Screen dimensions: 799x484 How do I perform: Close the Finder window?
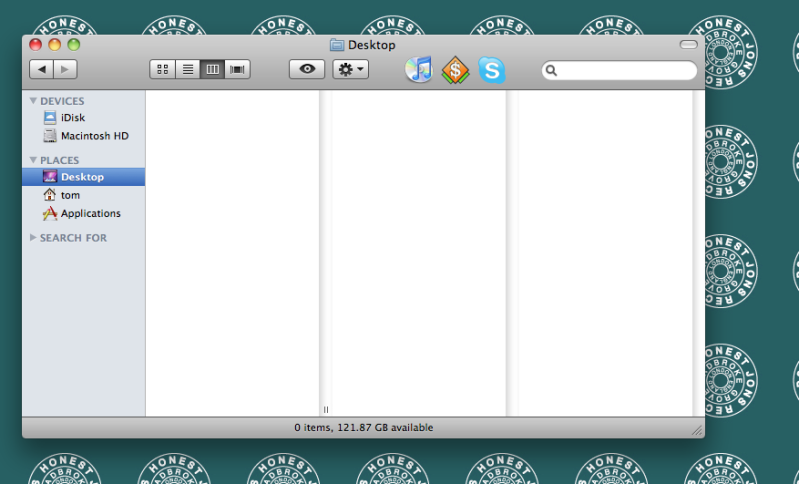click(35, 45)
